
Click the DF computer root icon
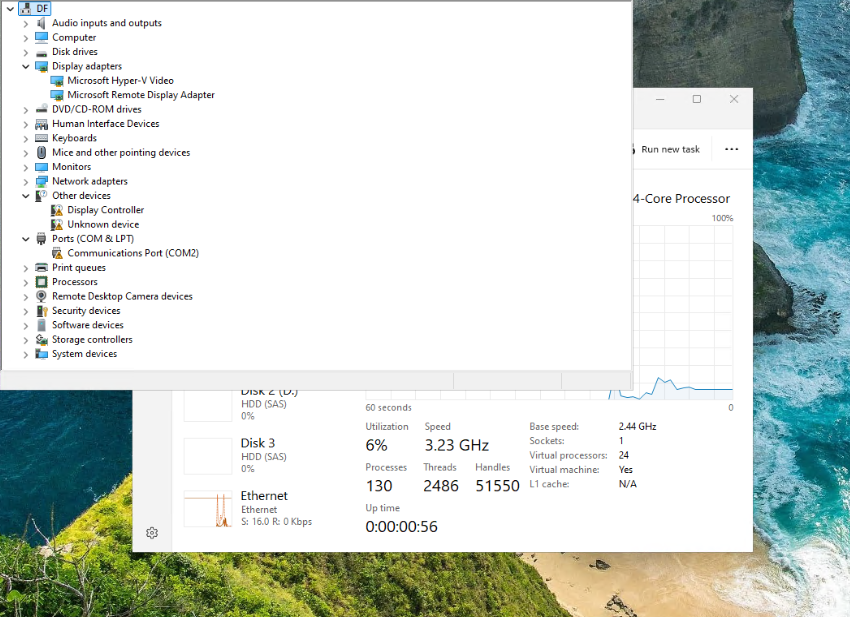point(26,8)
